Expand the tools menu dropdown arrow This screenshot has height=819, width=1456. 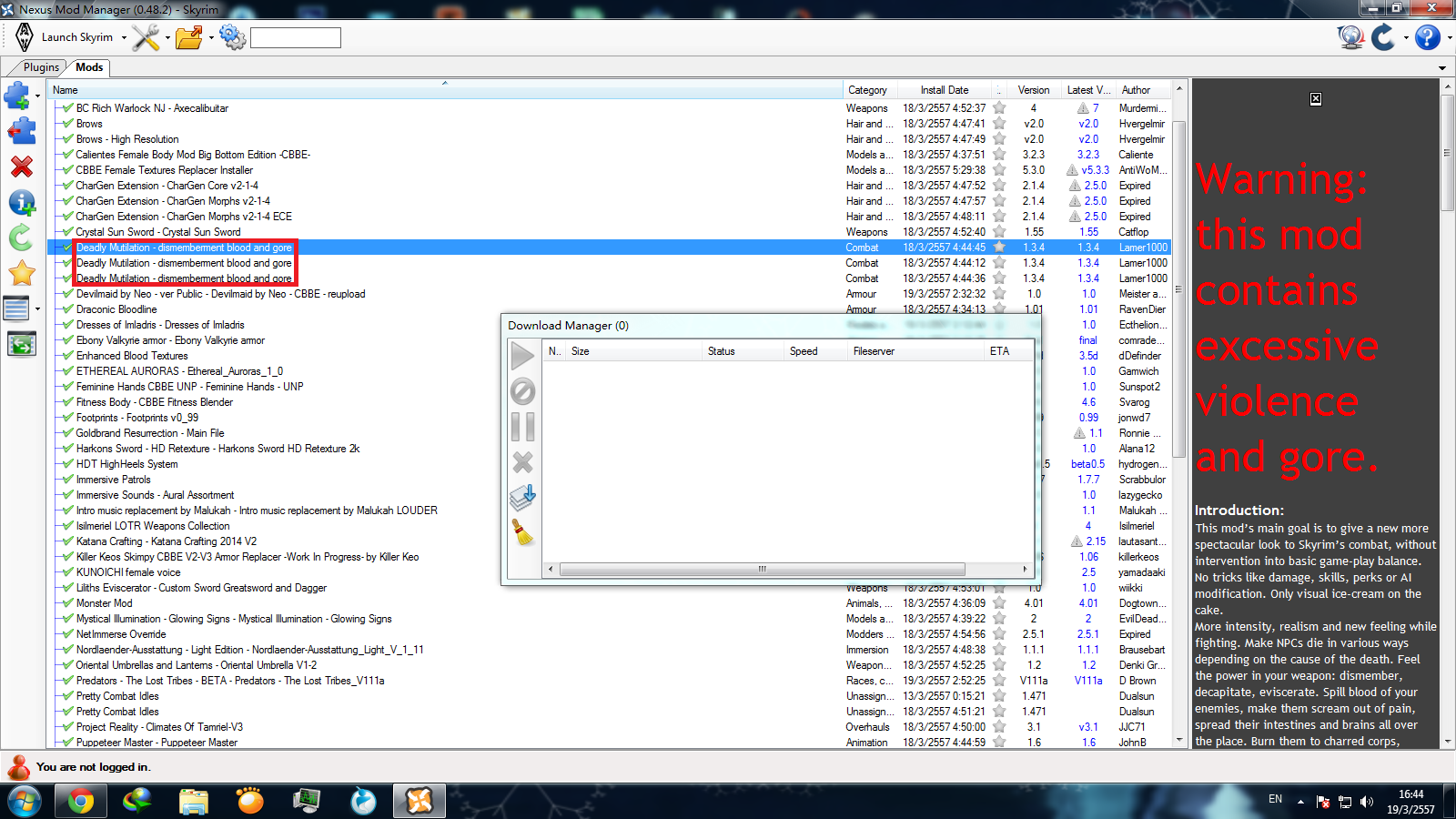tap(167, 38)
